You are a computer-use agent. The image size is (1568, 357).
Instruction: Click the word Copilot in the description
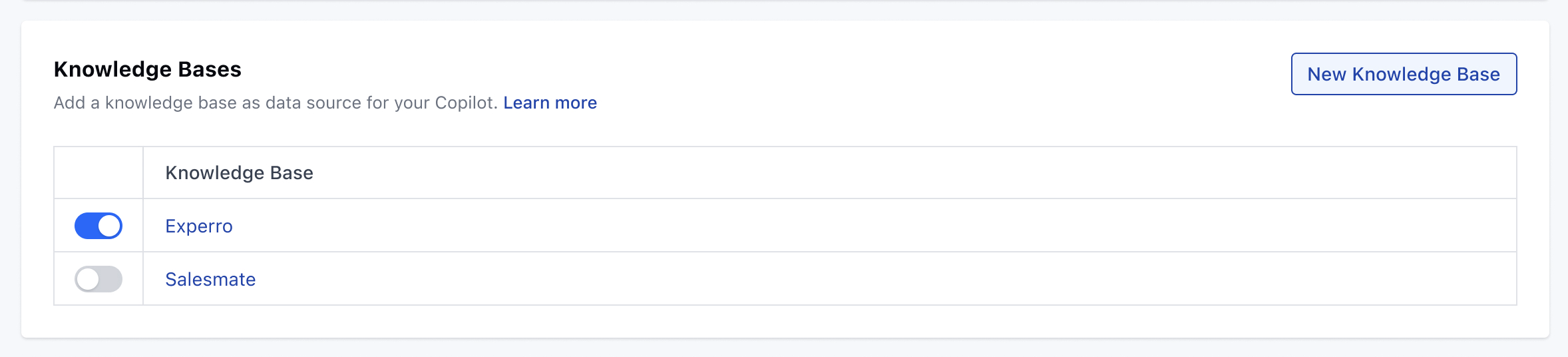tap(466, 103)
